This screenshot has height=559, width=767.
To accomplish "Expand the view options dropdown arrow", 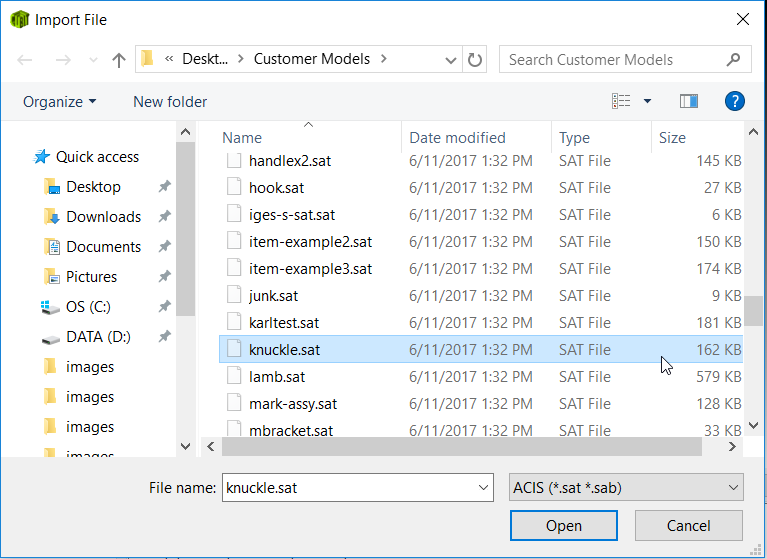I will tap(647, 101).
